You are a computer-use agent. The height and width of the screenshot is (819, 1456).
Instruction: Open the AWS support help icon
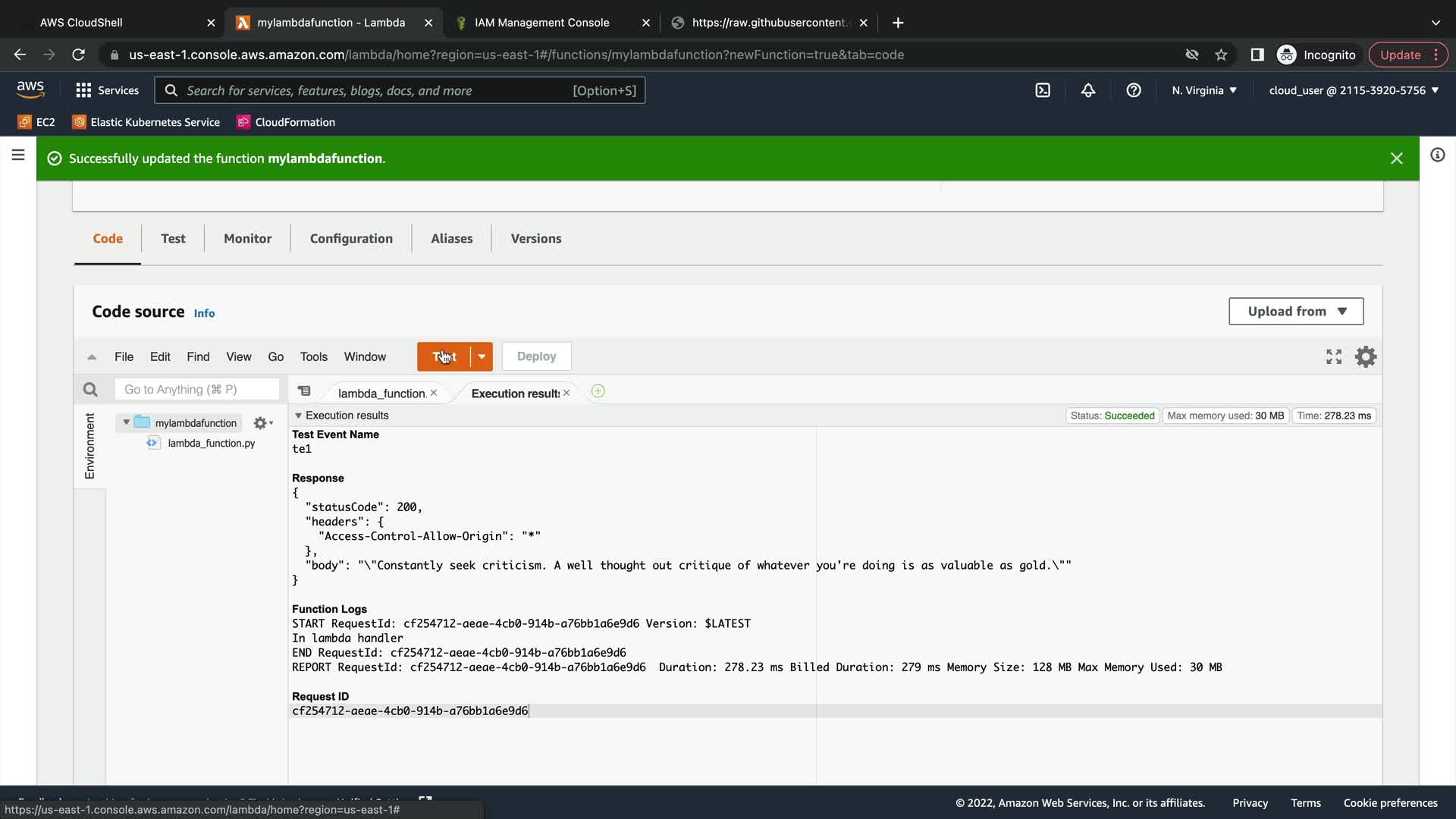(1134, 90)
